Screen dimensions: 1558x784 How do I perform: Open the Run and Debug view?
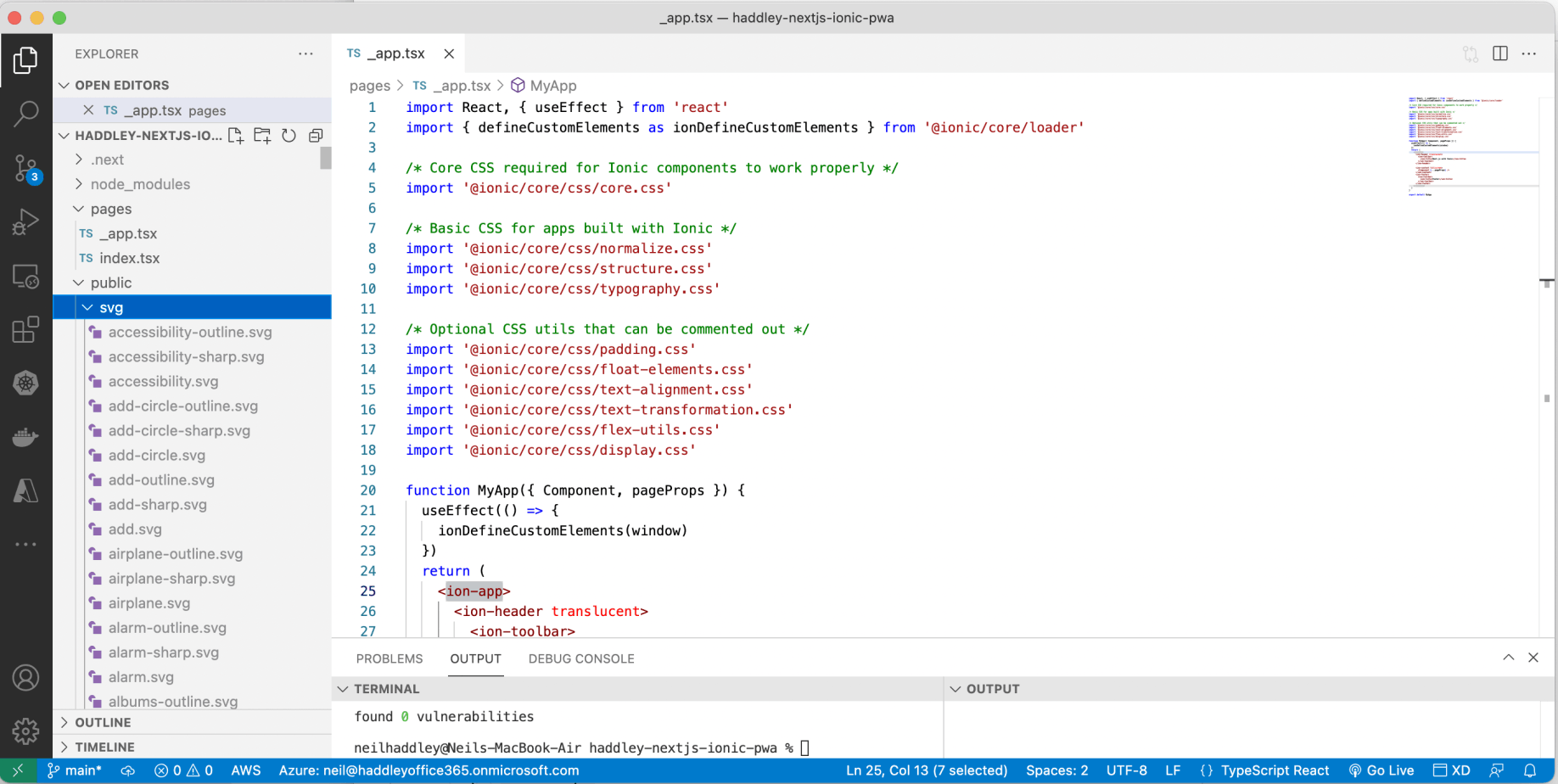25,221
